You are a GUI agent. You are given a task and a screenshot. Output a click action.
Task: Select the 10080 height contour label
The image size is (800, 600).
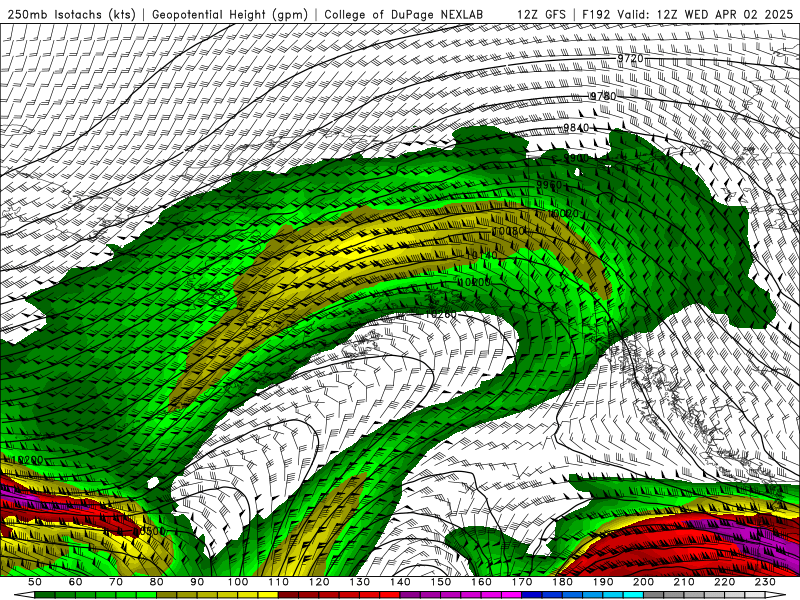point(508,232)
